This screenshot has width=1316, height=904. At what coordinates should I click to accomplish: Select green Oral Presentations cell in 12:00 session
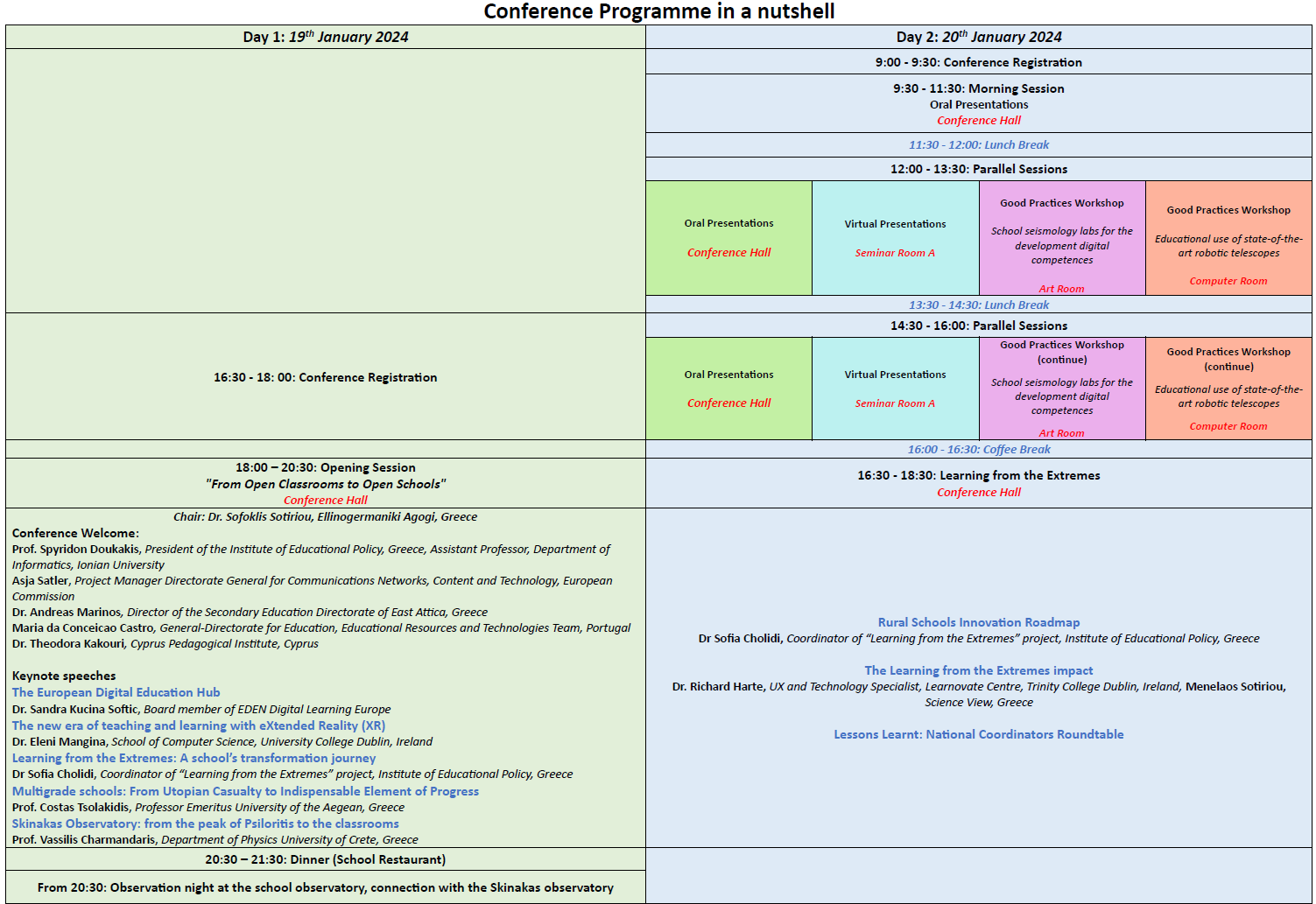[728, 238]
